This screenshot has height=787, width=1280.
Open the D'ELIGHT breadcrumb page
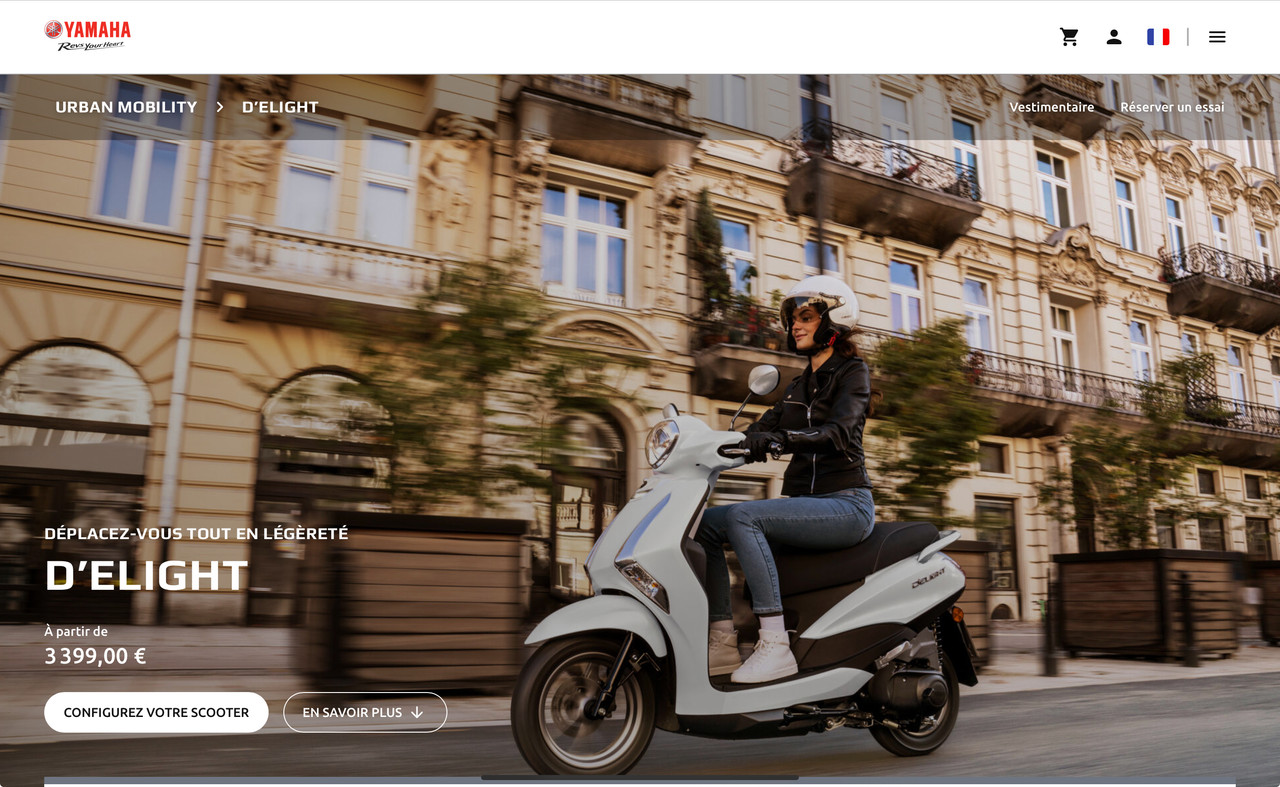280,106
